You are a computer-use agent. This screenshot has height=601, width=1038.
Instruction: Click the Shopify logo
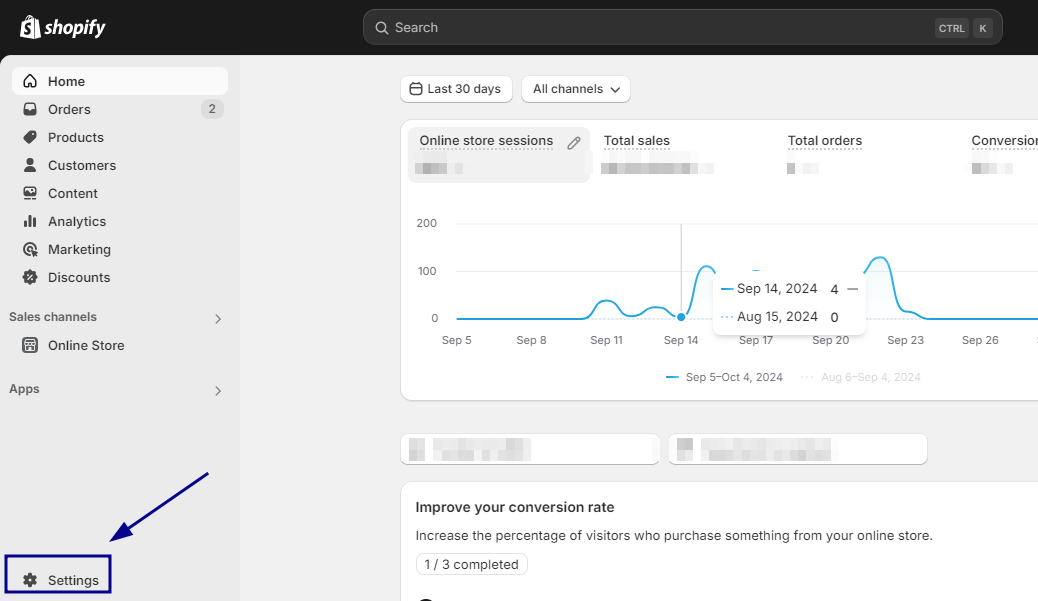[62, 27]
